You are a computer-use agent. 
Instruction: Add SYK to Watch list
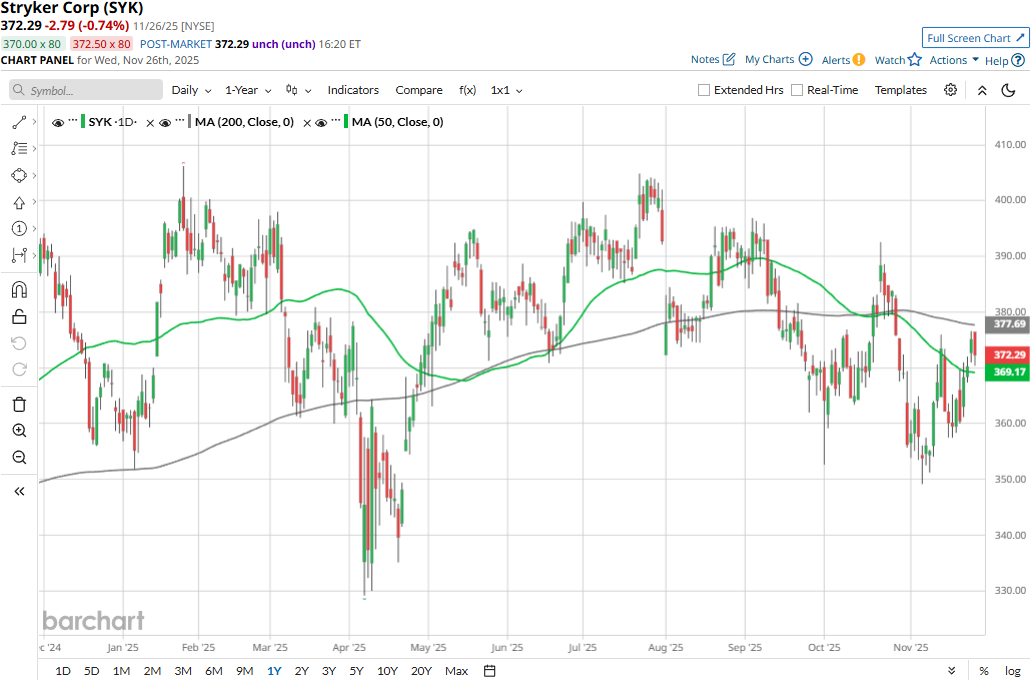point(898,60)
